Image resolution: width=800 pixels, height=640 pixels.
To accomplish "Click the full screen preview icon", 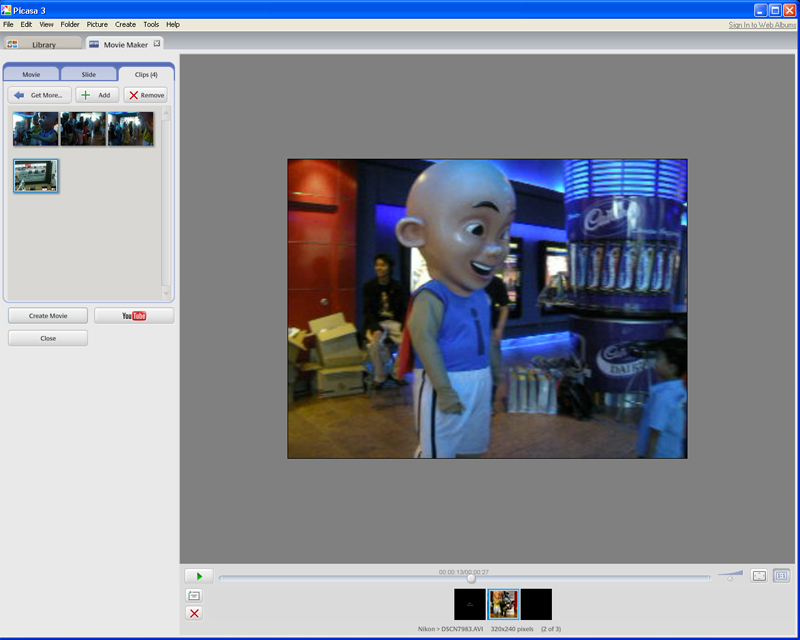I will coord(759,576).
